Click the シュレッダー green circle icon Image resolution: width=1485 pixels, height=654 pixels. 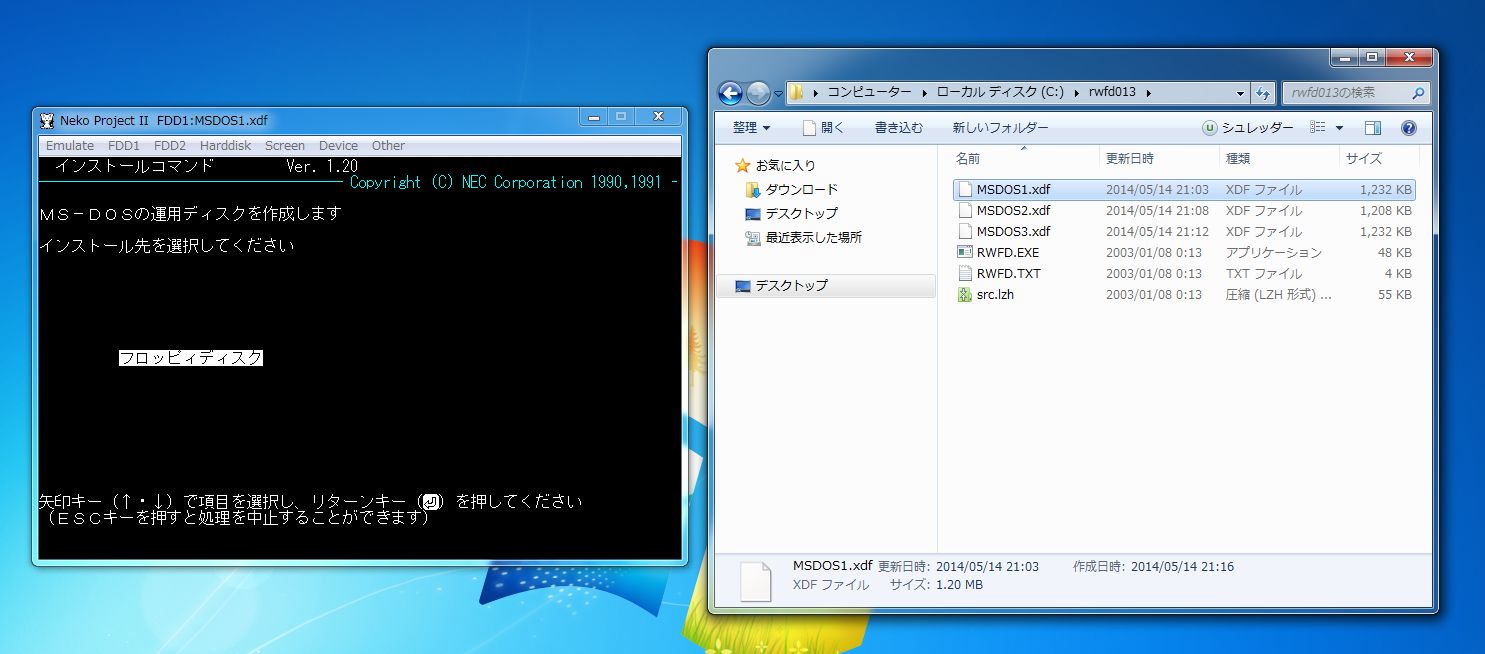tap(1209, 128)
